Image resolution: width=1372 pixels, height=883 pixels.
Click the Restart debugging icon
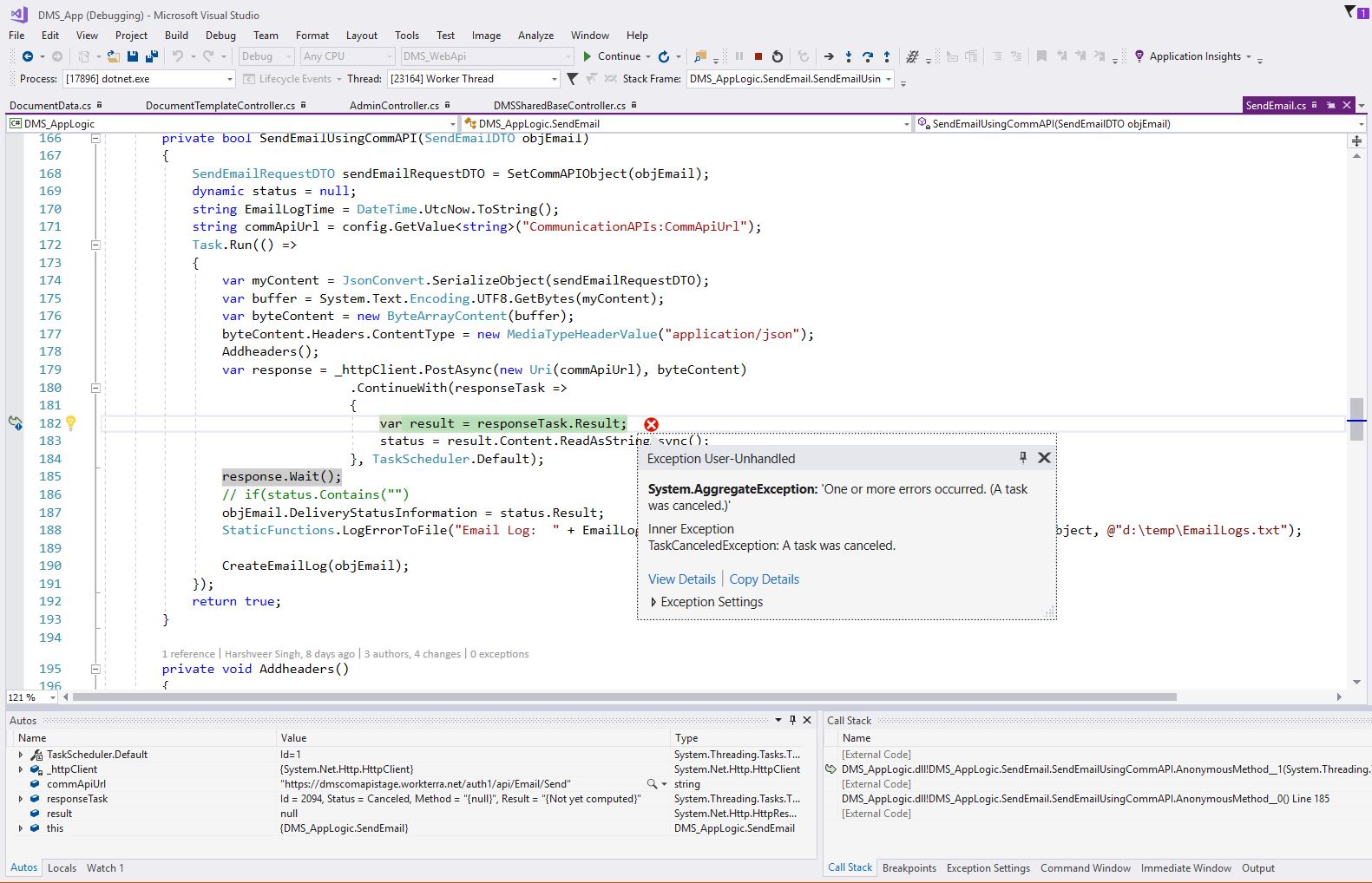point(778,56)
